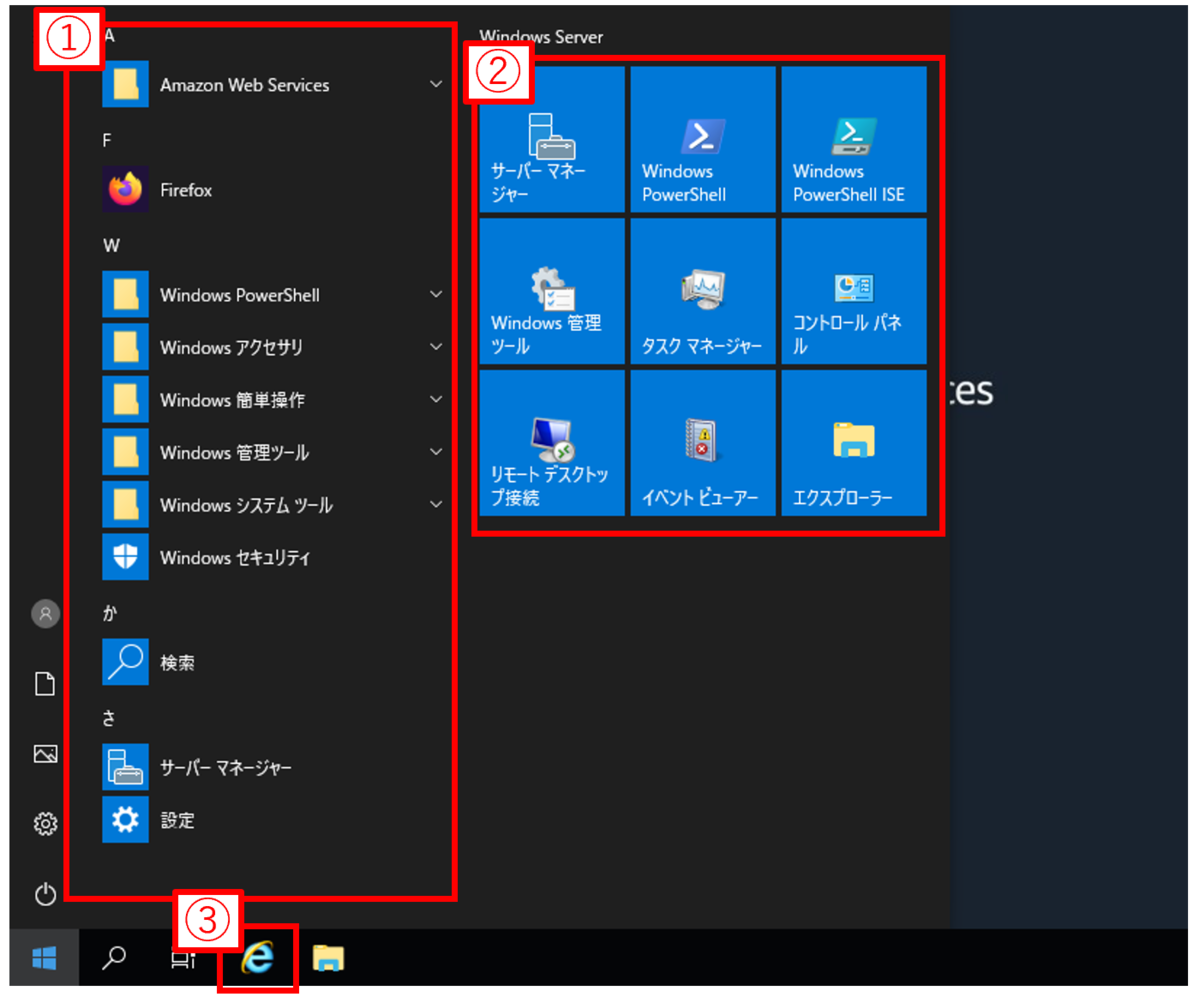Open Documents from the left rail
Screen dimensions: 1200x1003
[45, 684]
